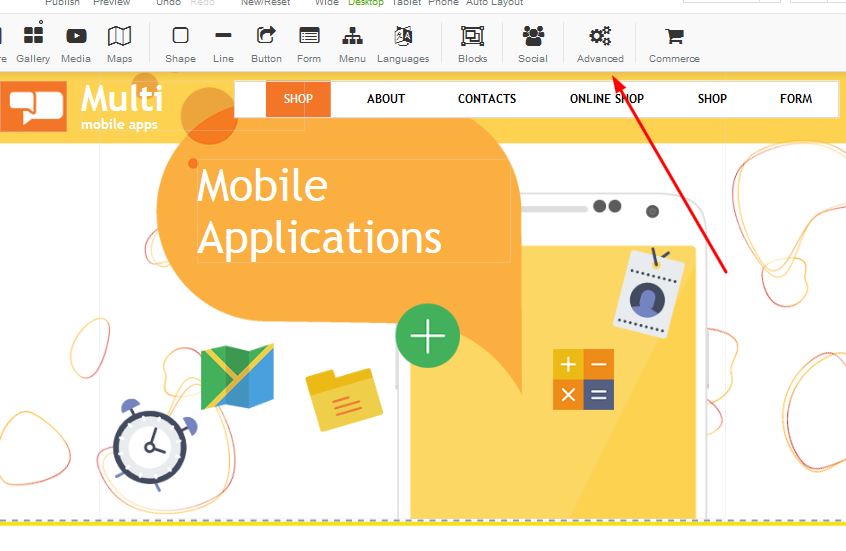Open the Languages tool
Viewport: 846px width, 551px height.
403,43
